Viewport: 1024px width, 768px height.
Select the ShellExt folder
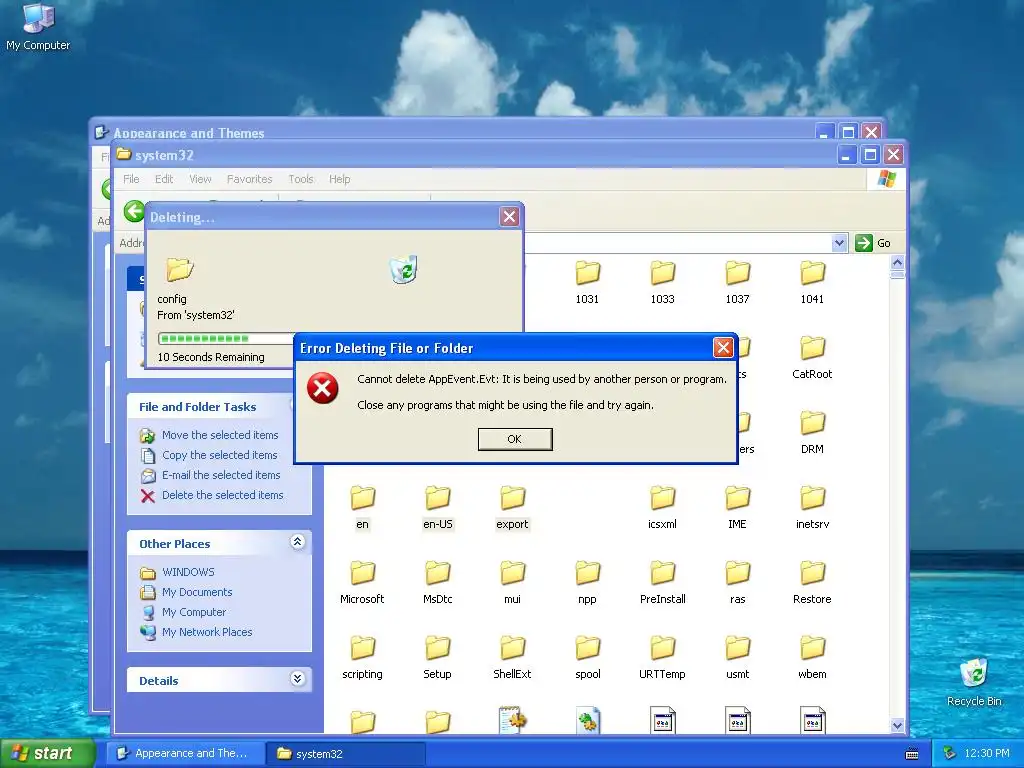pos(512,658)
